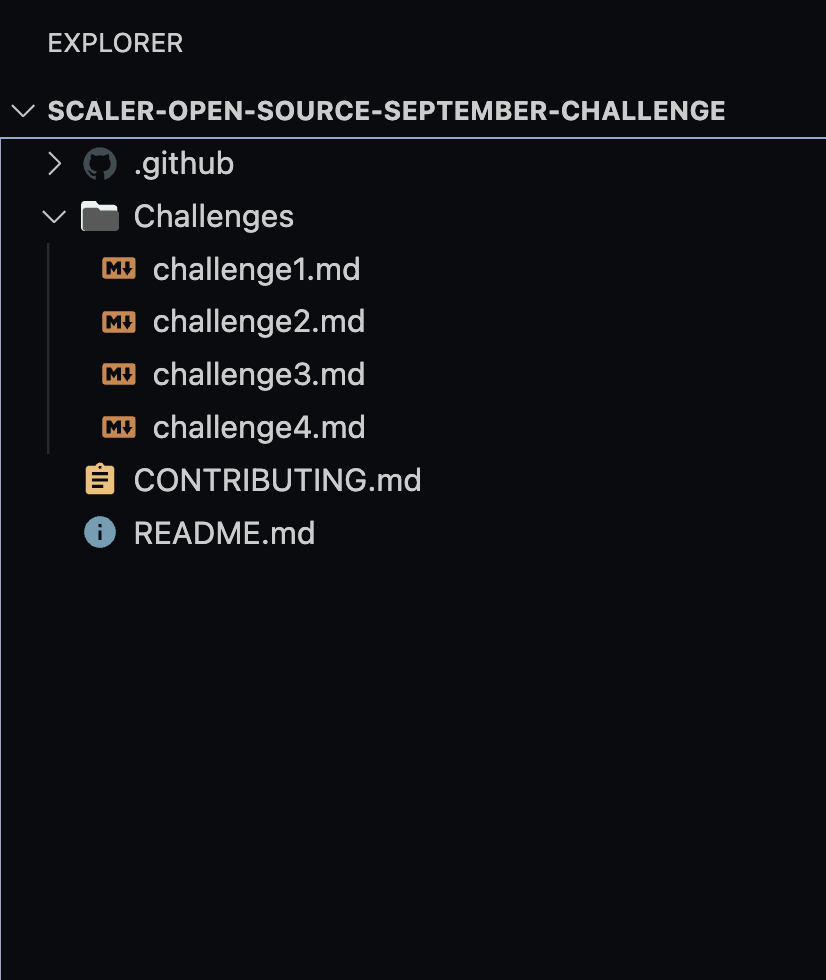Select the challenge4.md file
This screenshot has height=980, width=826.
click(x=258, y=427)
